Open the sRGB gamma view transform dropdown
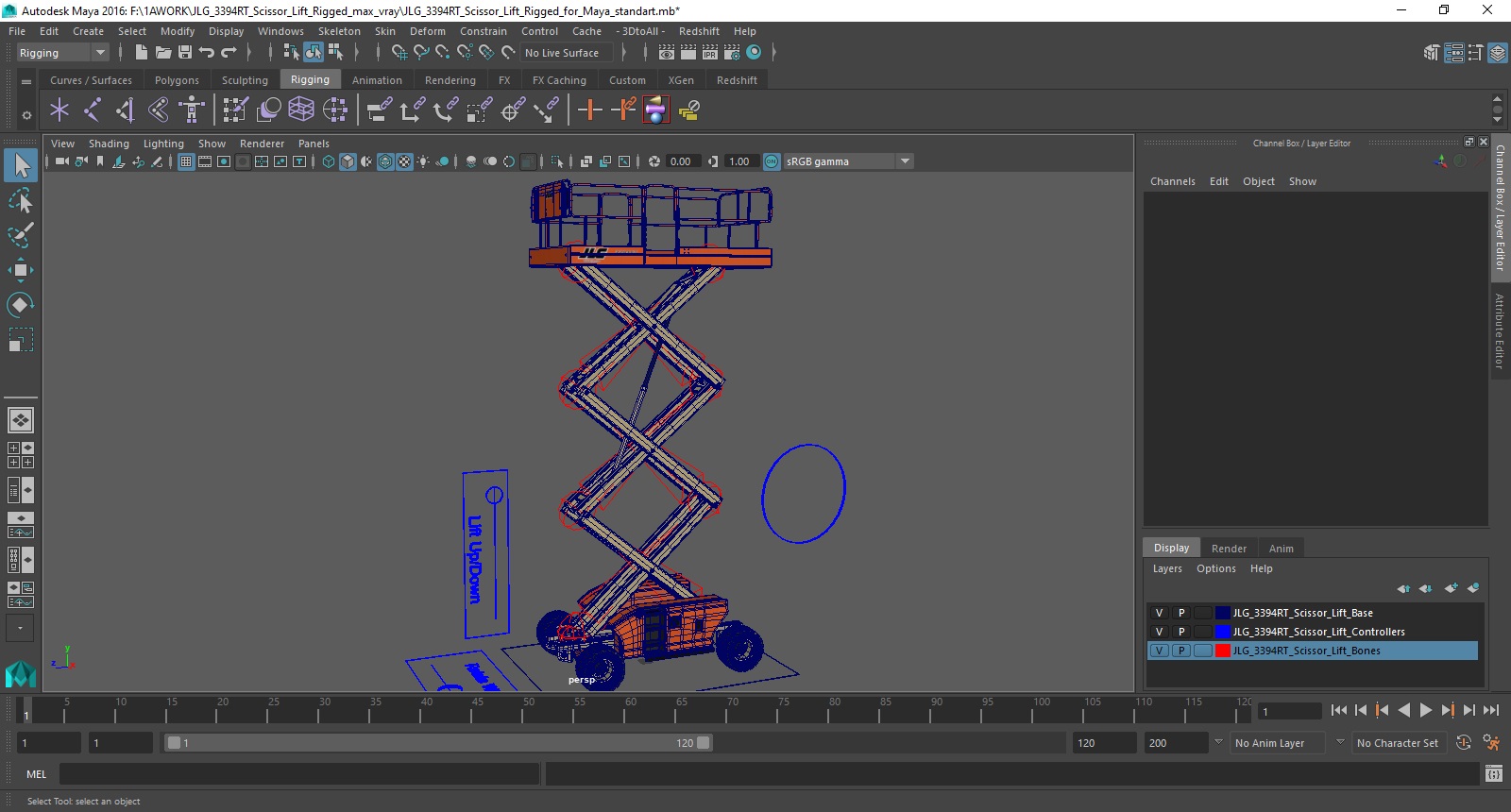Image resolution: width=1511 pixels, height=812 pixels. click(849, 161)
